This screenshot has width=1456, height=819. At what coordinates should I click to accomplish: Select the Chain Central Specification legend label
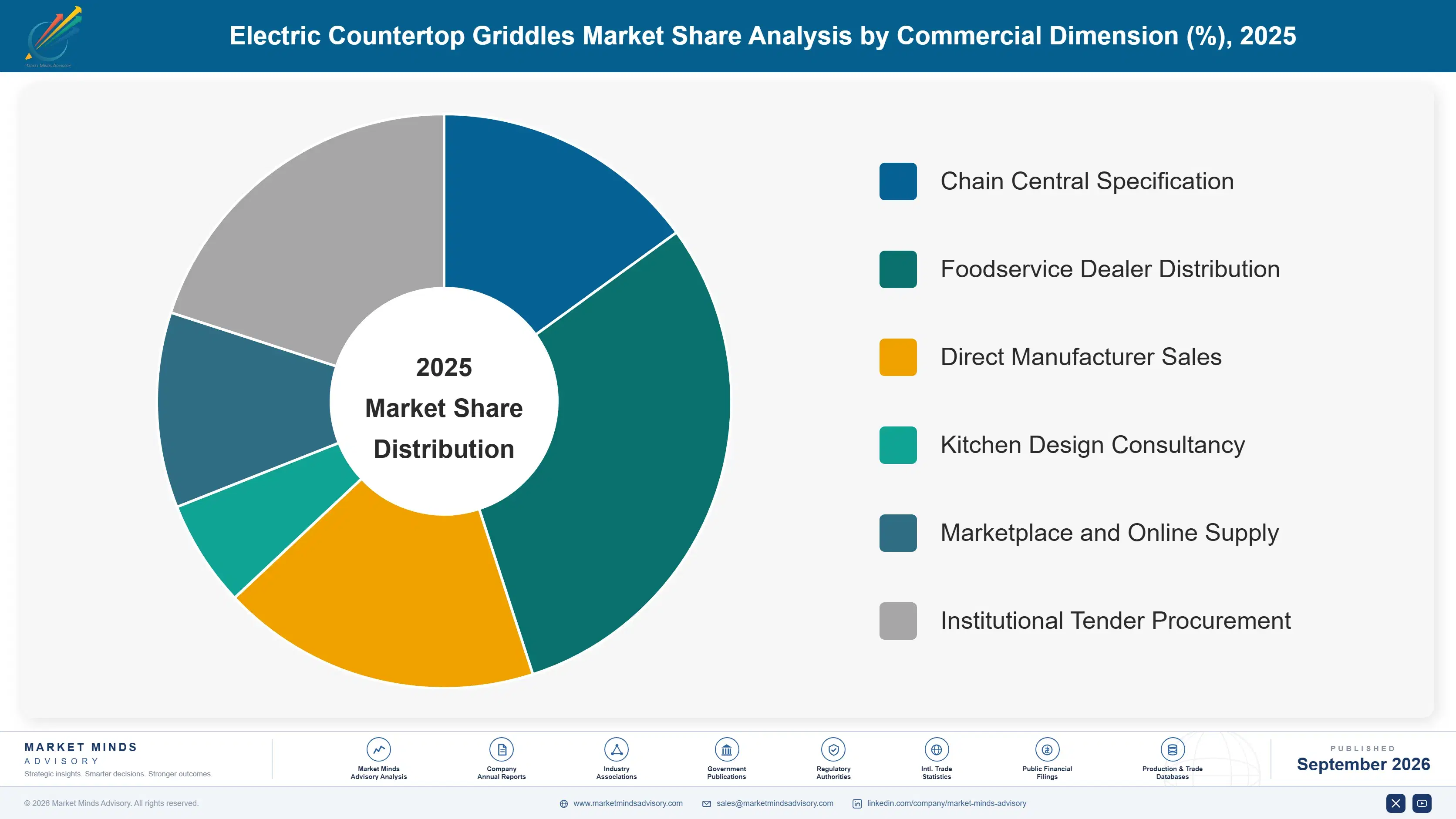click(x=1087, y=181)
